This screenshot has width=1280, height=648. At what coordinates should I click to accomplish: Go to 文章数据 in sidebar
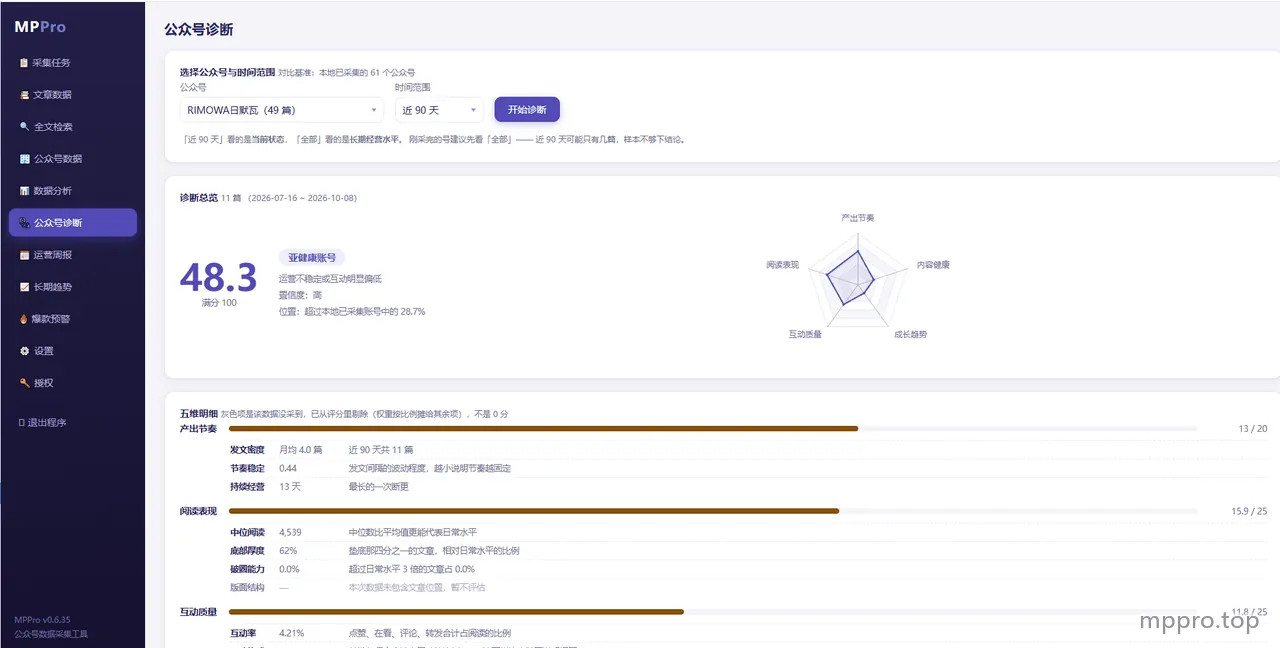tap(72, 95)
